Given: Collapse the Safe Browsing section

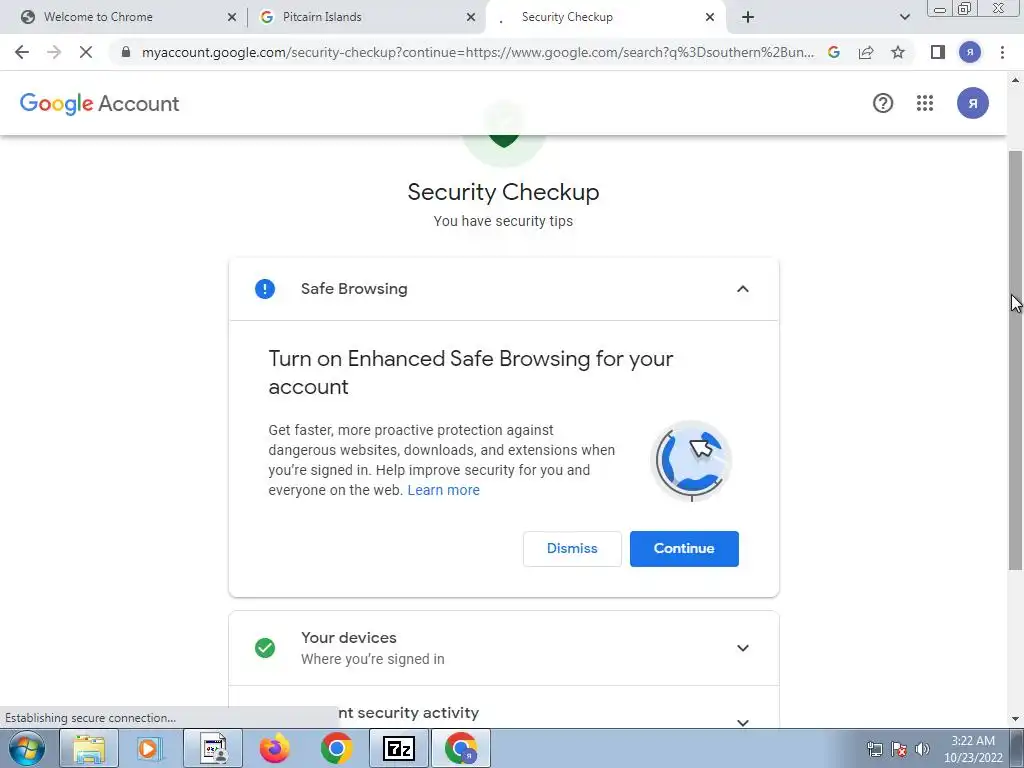Looking at the screenshot, I should point(743,289).
